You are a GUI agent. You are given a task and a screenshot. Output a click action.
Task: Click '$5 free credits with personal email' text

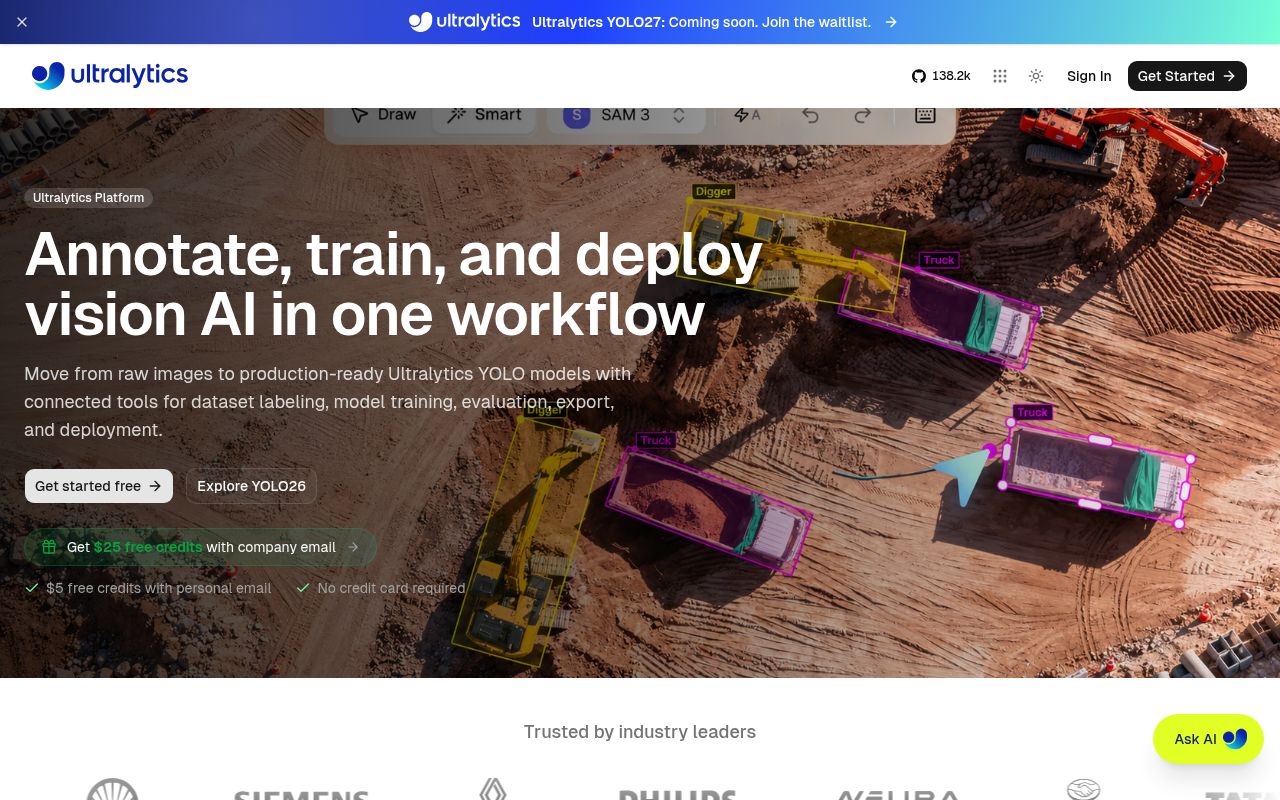[159, 588]
